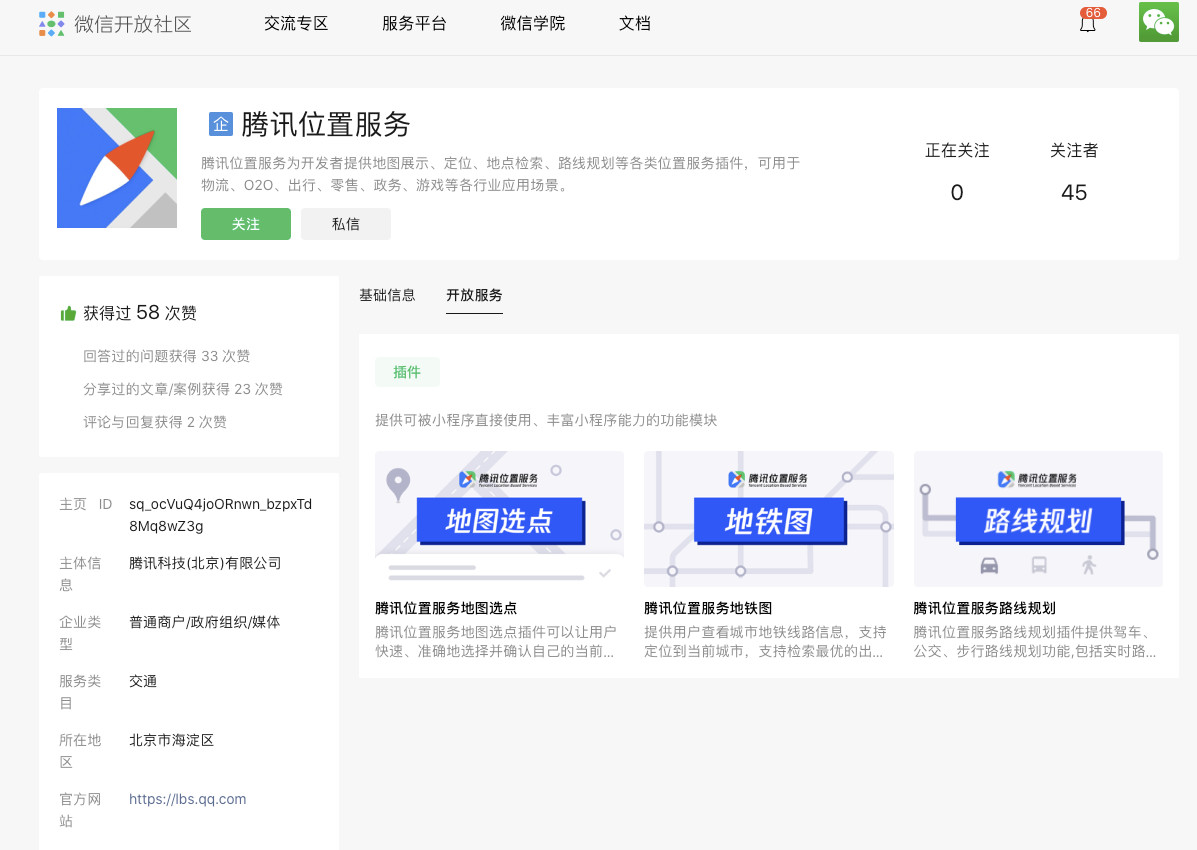Screen dimensions: 1197x850
Task: Click the title 腾讯位置服务地图选点
Action: click(446, 609)
